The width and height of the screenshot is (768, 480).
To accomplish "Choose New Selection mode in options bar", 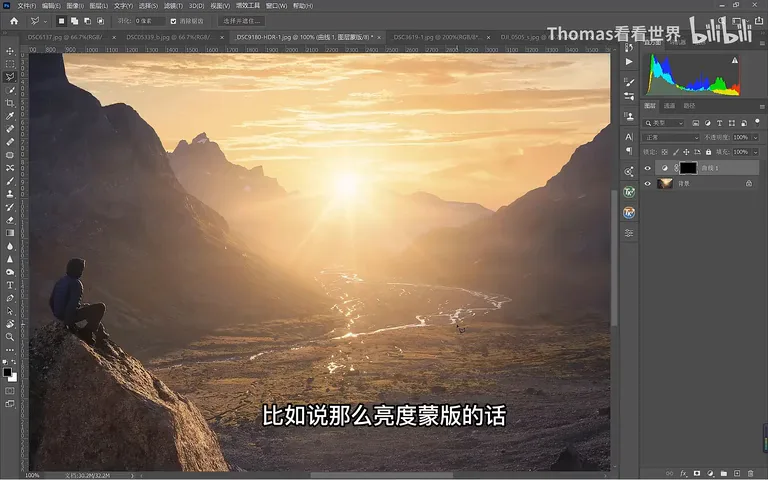I will coord(61,21).
